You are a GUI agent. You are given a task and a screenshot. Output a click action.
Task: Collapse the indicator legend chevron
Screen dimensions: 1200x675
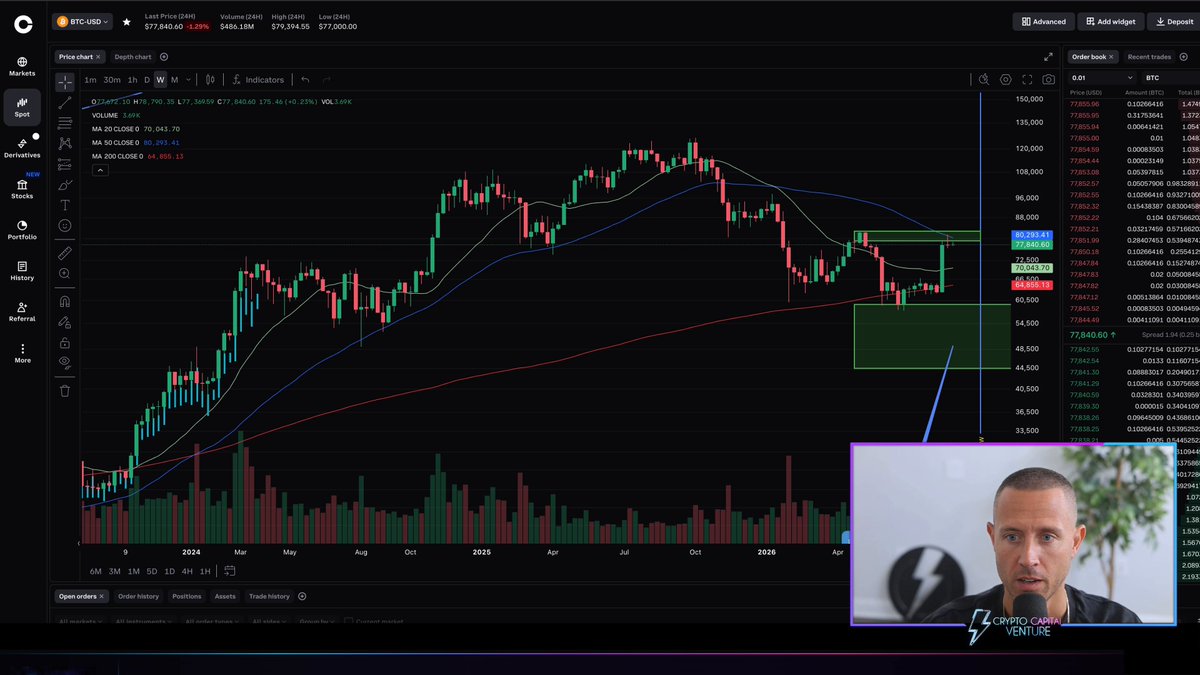100,171
